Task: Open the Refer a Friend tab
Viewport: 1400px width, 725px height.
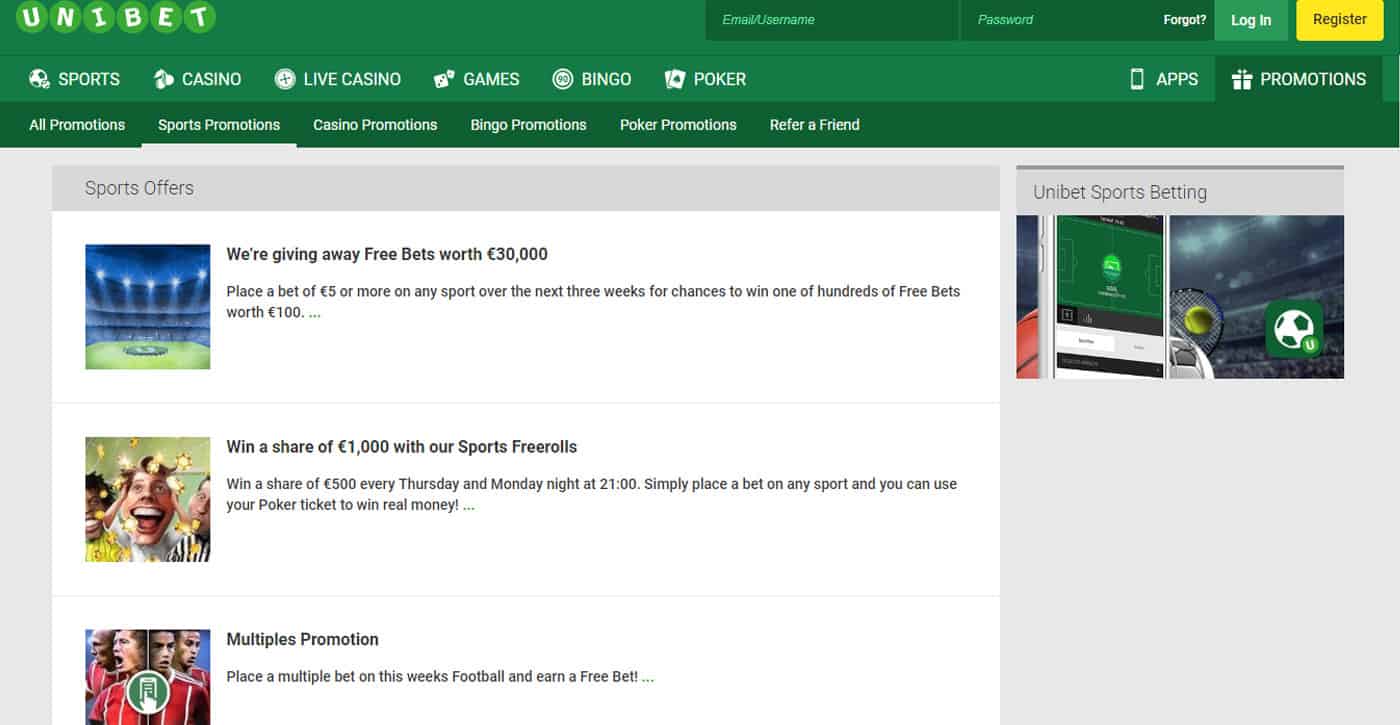Action: coord(814,125)
